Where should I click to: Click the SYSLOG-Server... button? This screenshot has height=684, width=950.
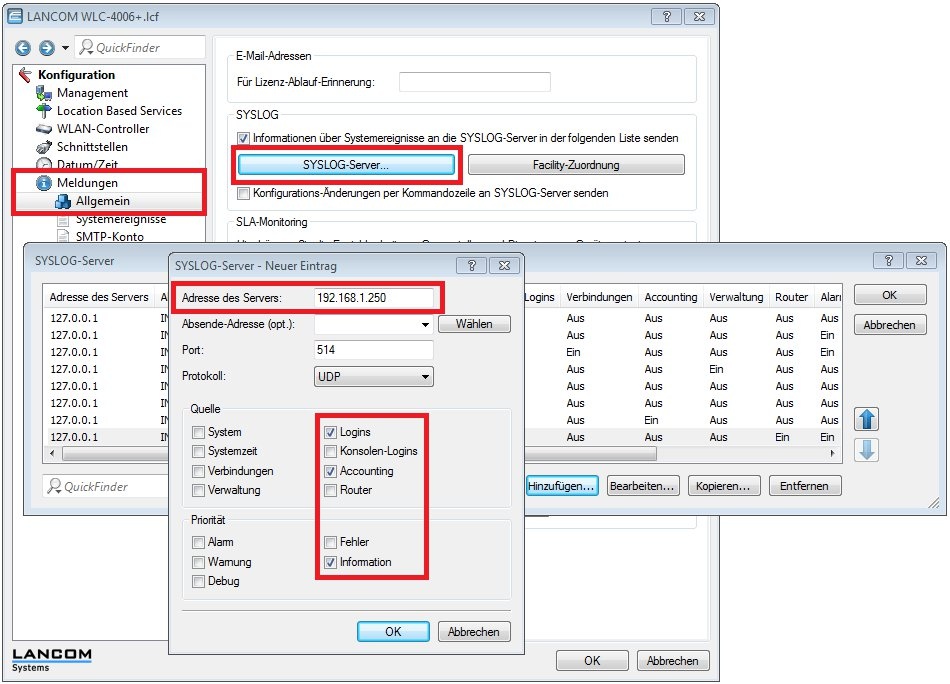click(345, 164)
